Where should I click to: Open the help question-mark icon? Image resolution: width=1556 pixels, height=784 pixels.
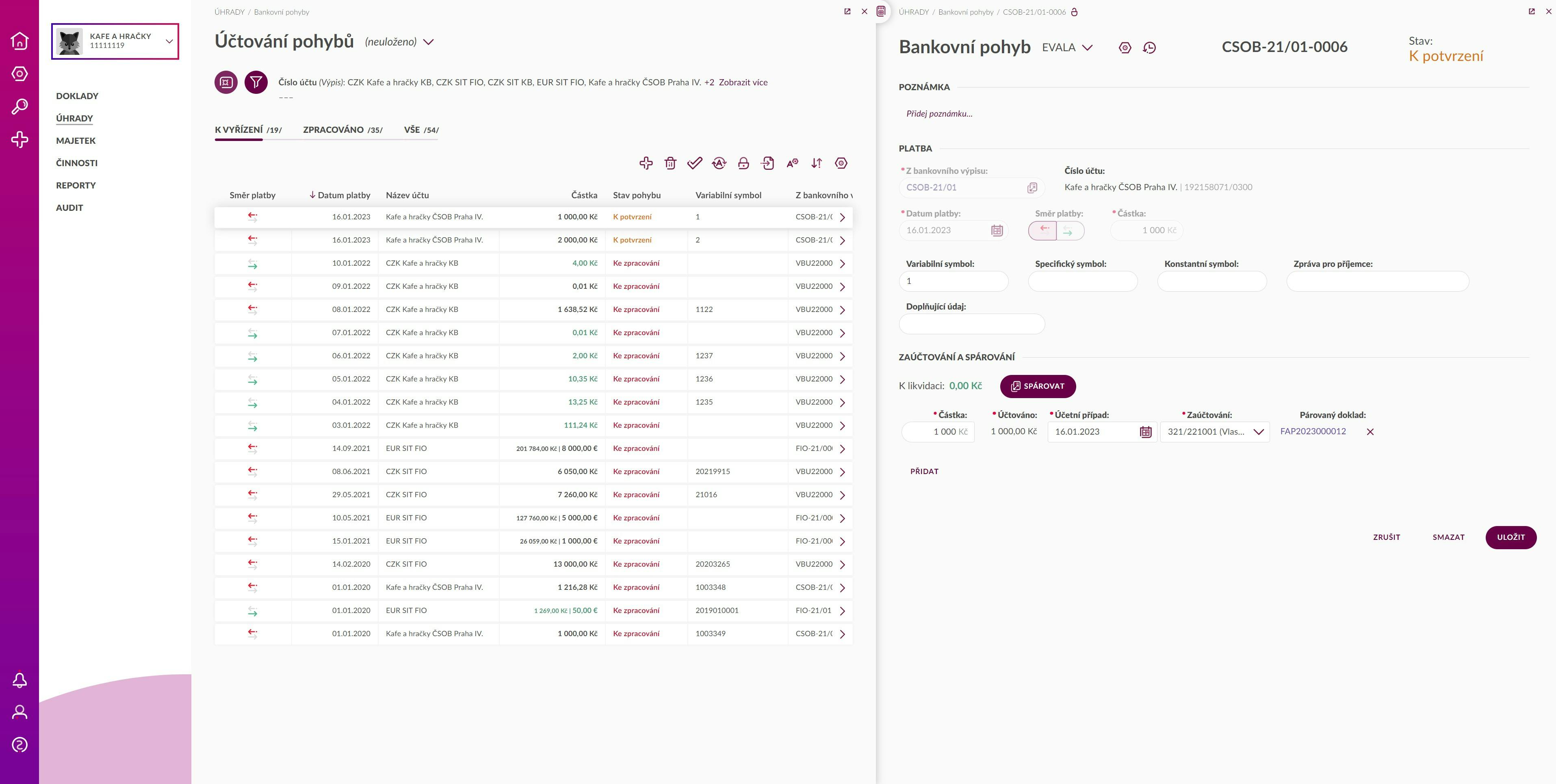click(x=20, y=745)
